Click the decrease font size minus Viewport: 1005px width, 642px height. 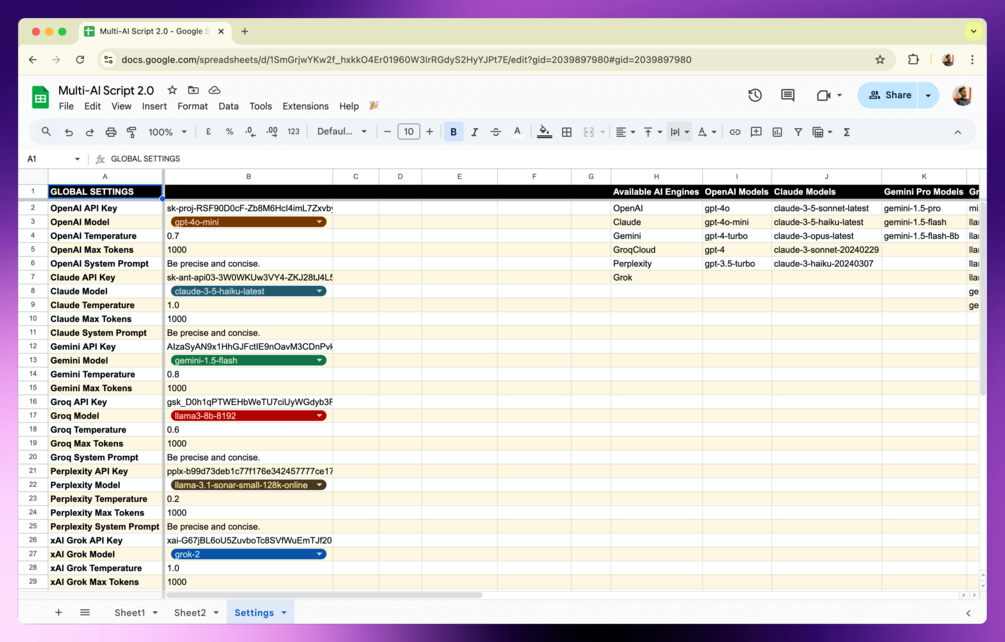pyautogui.click(x=387, y=132)
